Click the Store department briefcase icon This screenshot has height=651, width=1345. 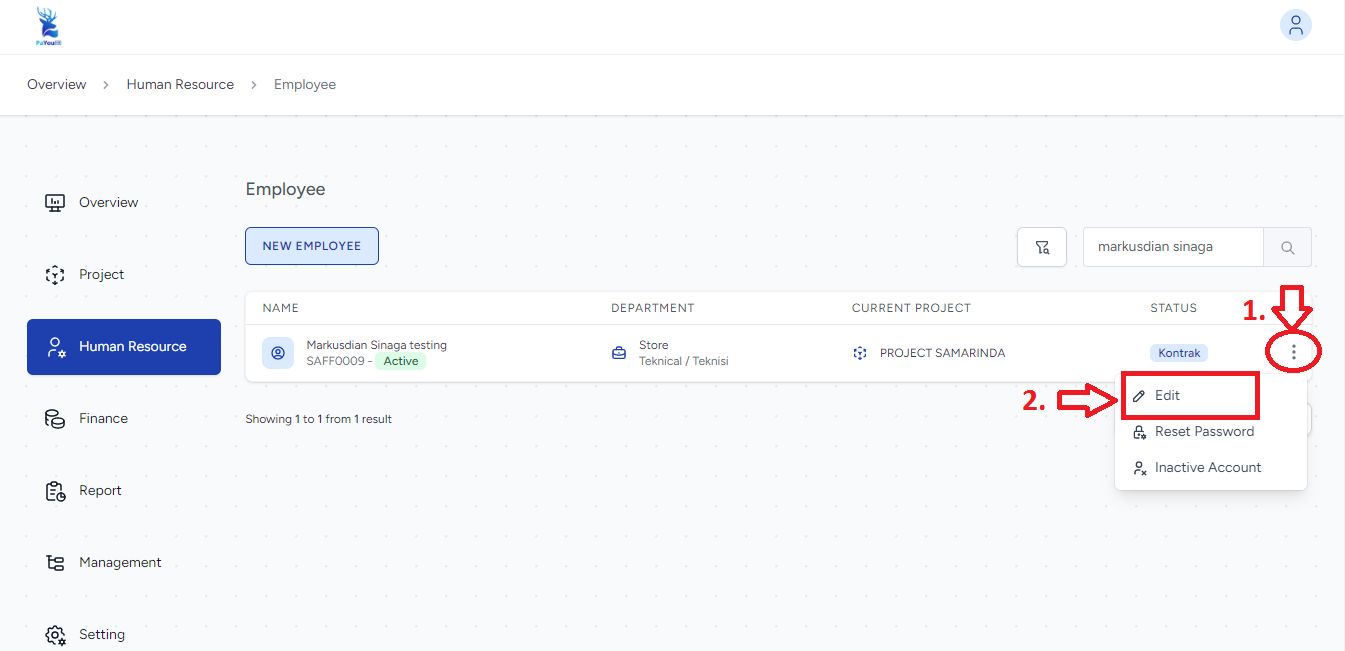coord(619,353)
